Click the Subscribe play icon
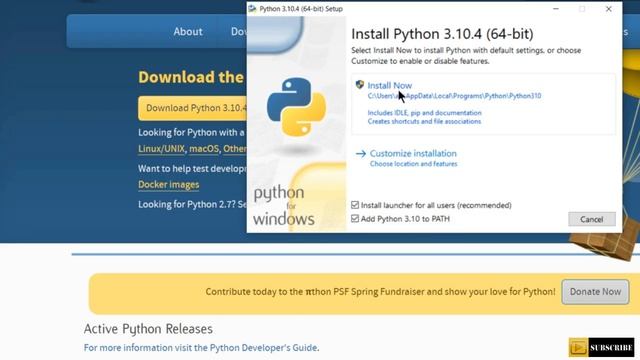The height and width of the screenshot is (360, 640). 578,347
